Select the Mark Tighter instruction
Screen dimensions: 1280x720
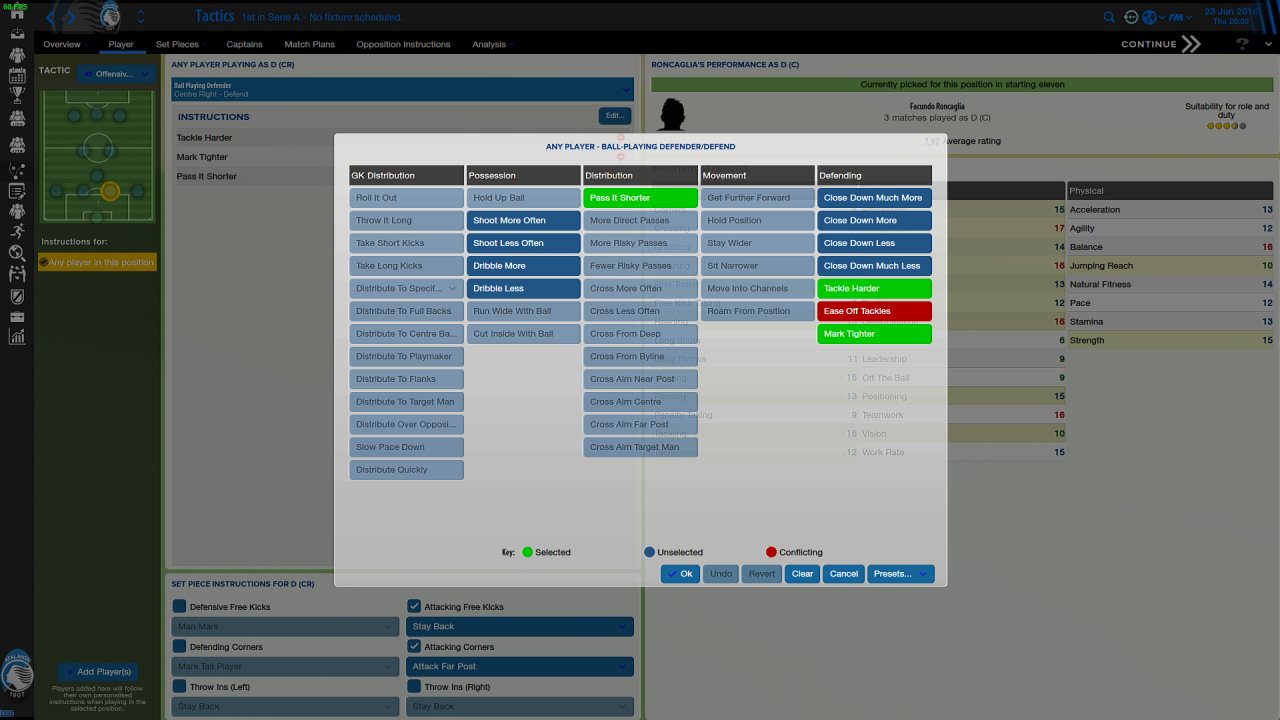coord(874,334)
